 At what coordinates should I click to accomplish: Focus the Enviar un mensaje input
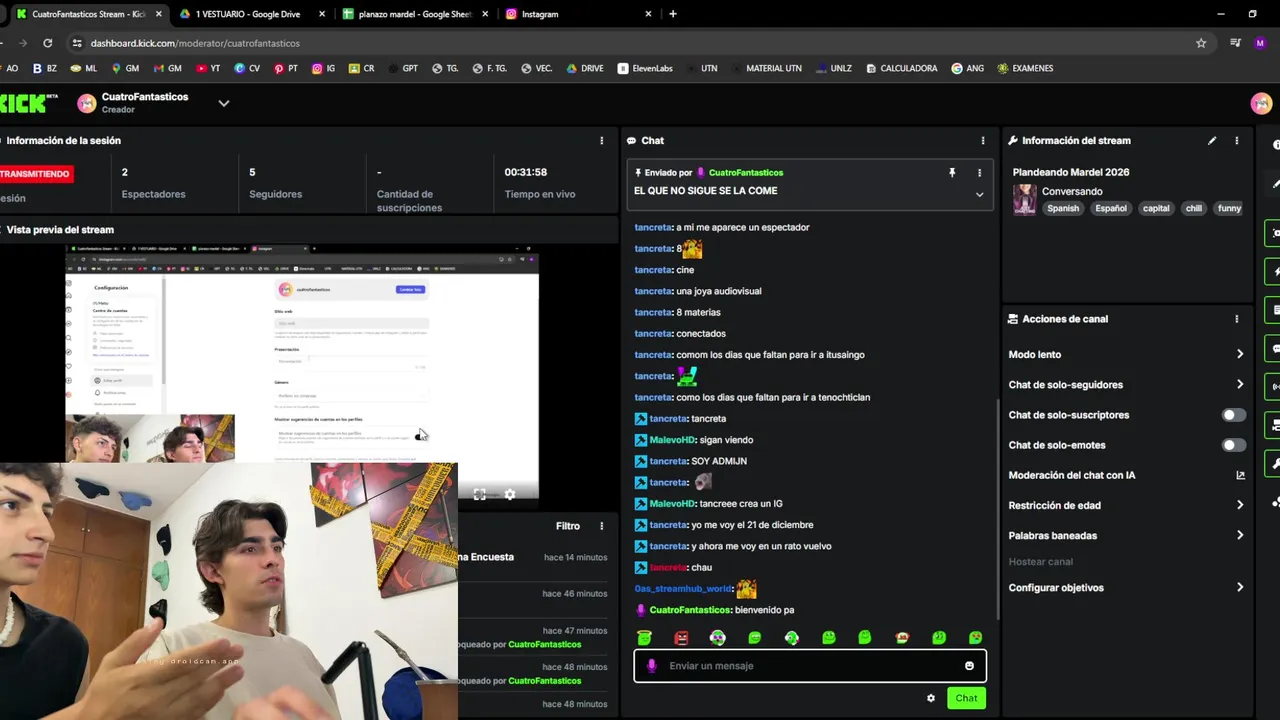click(x=809, y=666)
